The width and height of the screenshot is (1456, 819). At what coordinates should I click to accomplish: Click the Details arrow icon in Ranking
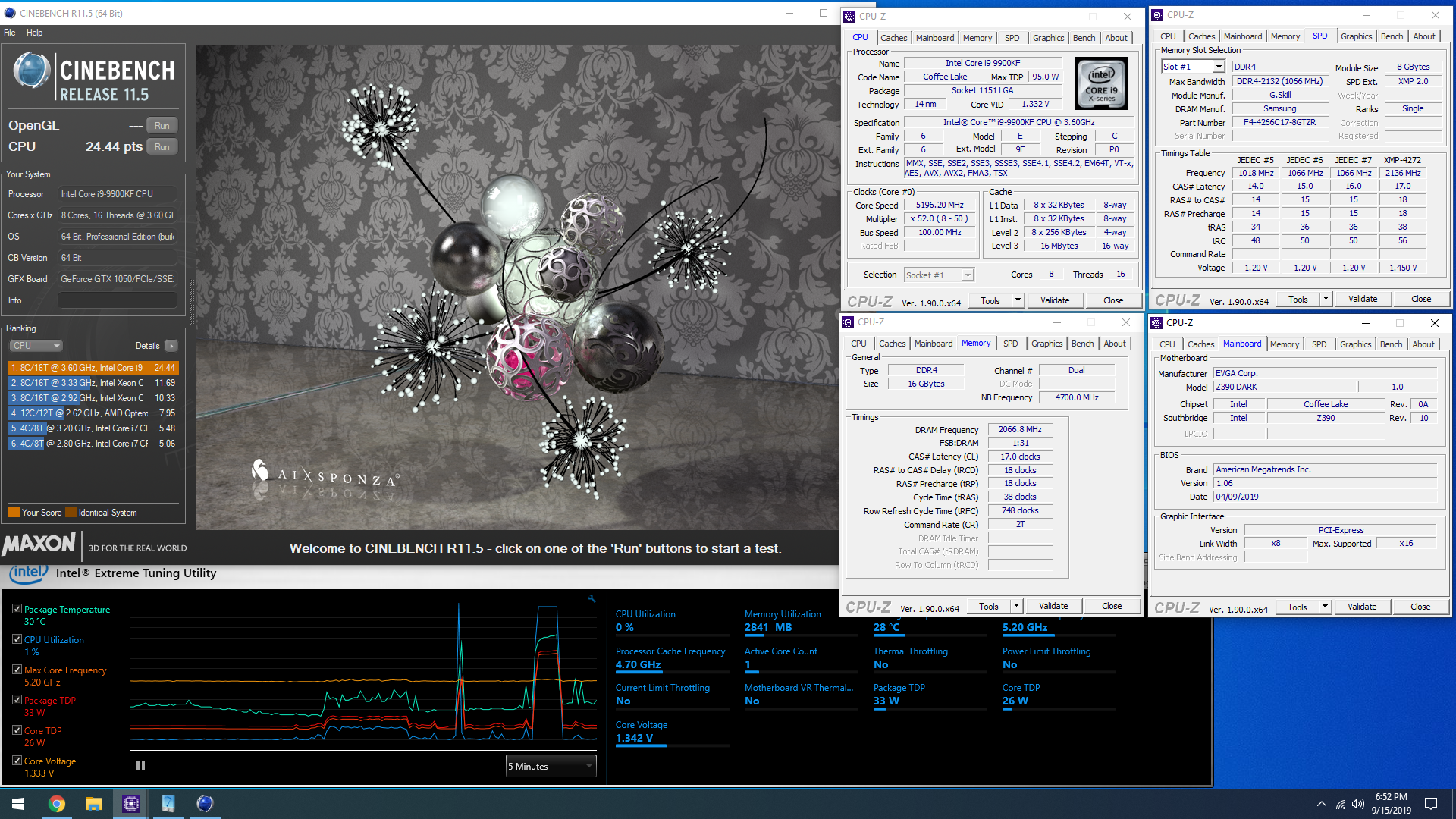click(171, 346)
